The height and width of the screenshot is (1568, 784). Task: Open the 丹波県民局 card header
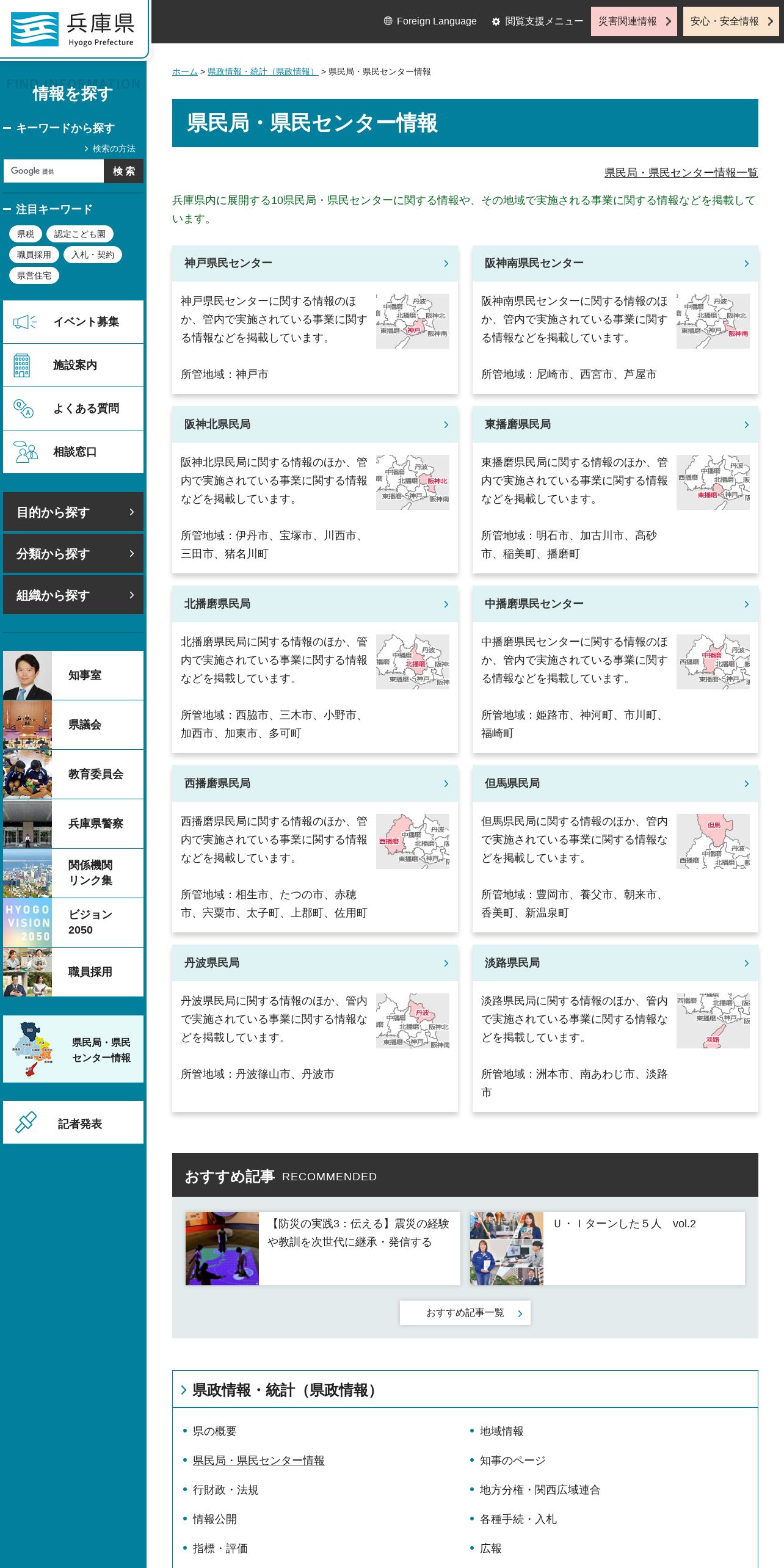click(315, 963)
